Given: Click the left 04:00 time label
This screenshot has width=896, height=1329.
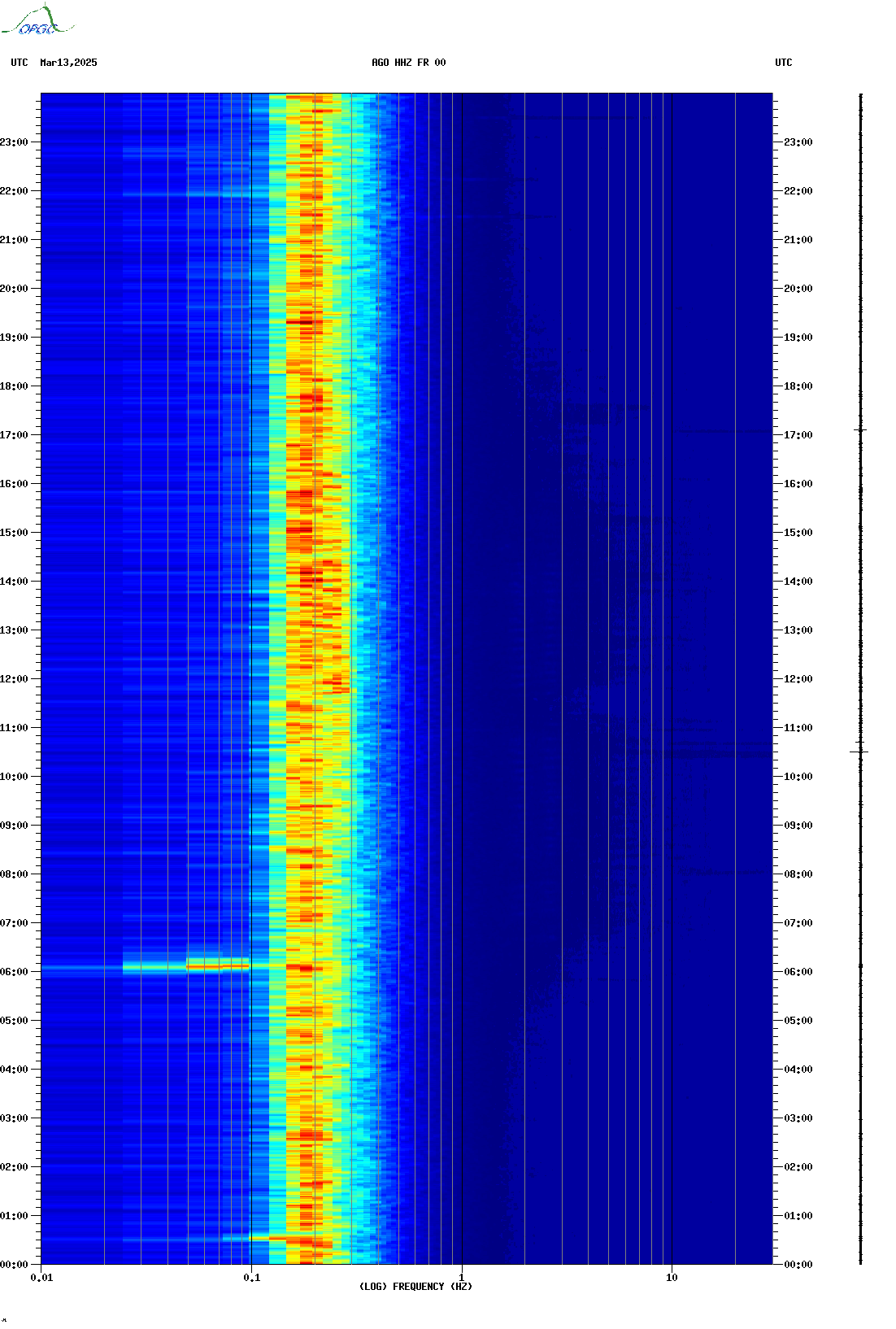Looking at the screenshot, I should pos(14,1070).
